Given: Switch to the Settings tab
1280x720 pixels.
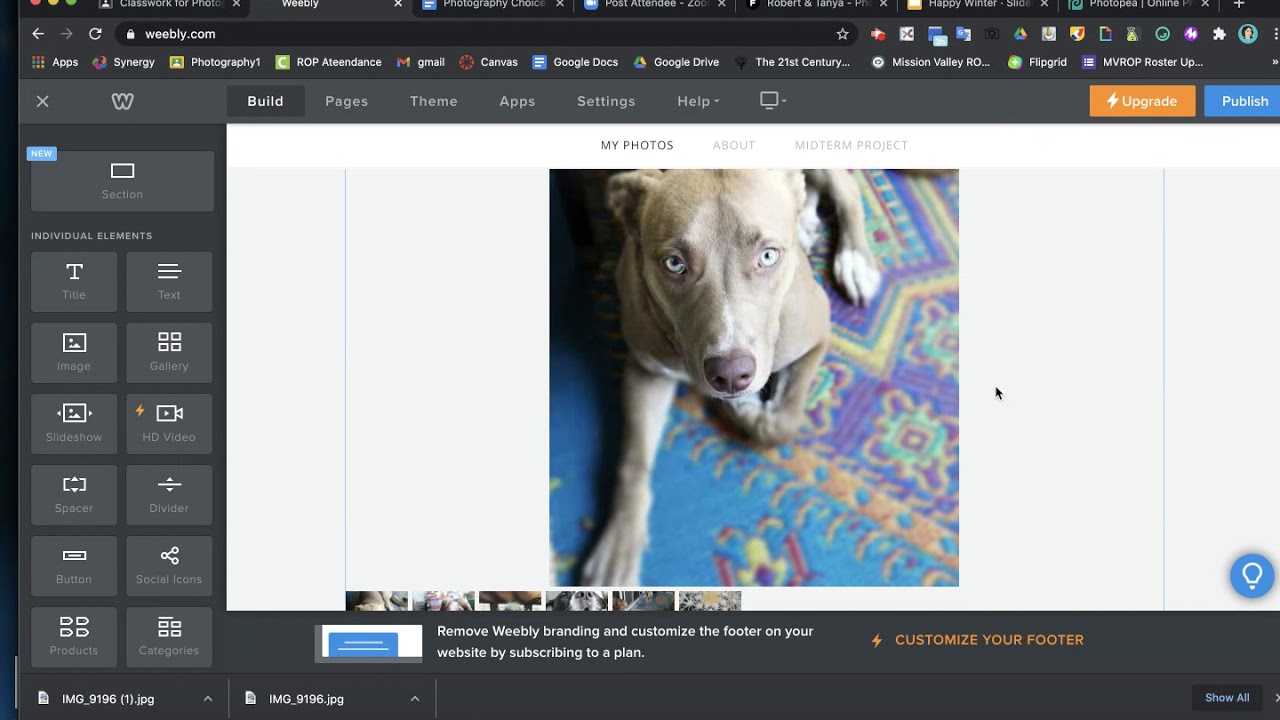Looking at the screenshot, I should [x=606, y=101].
